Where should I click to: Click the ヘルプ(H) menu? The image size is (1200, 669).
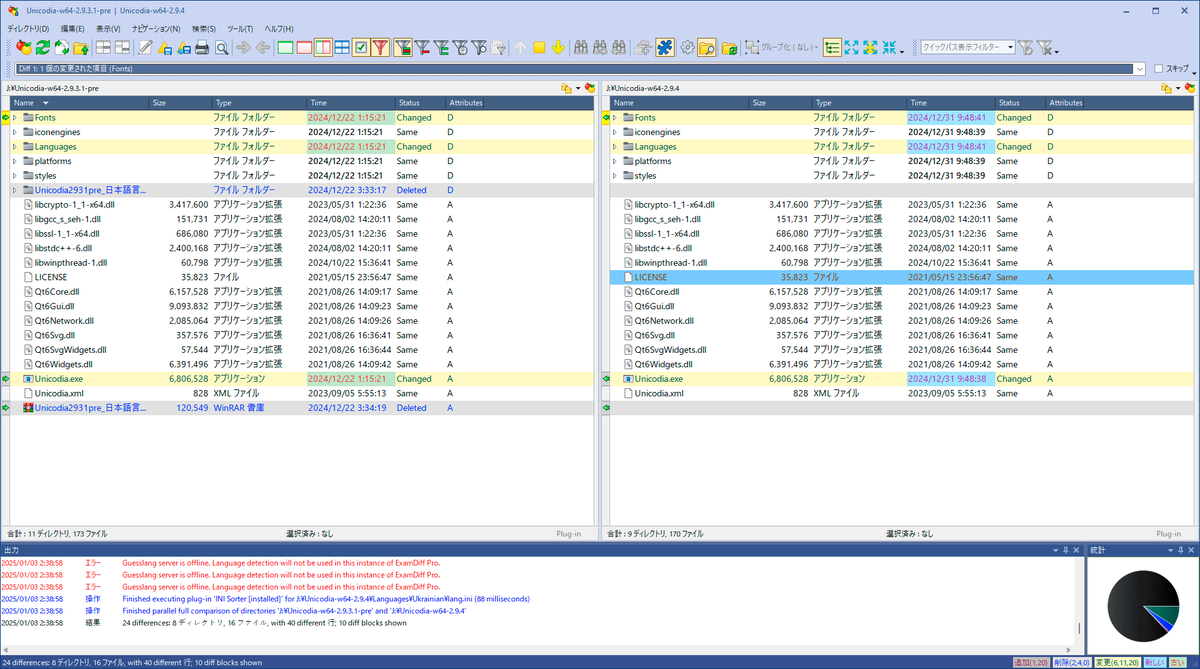click(278, 29)
